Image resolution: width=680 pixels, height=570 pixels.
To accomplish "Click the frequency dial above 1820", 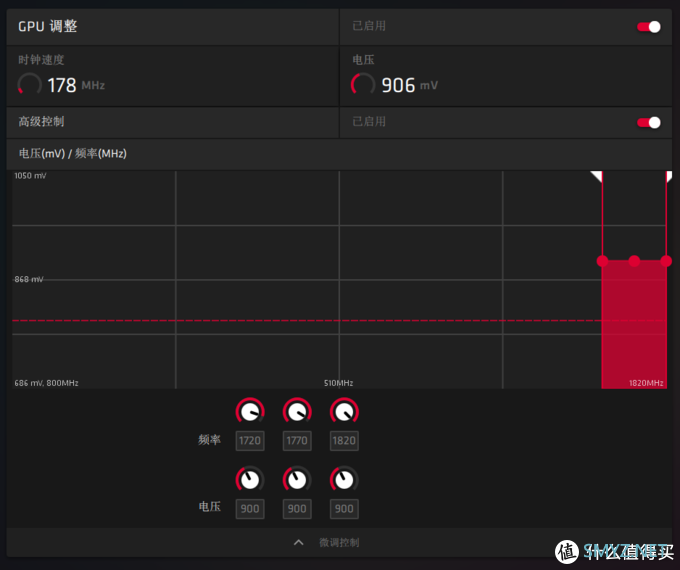I will [x=344, y=411].
